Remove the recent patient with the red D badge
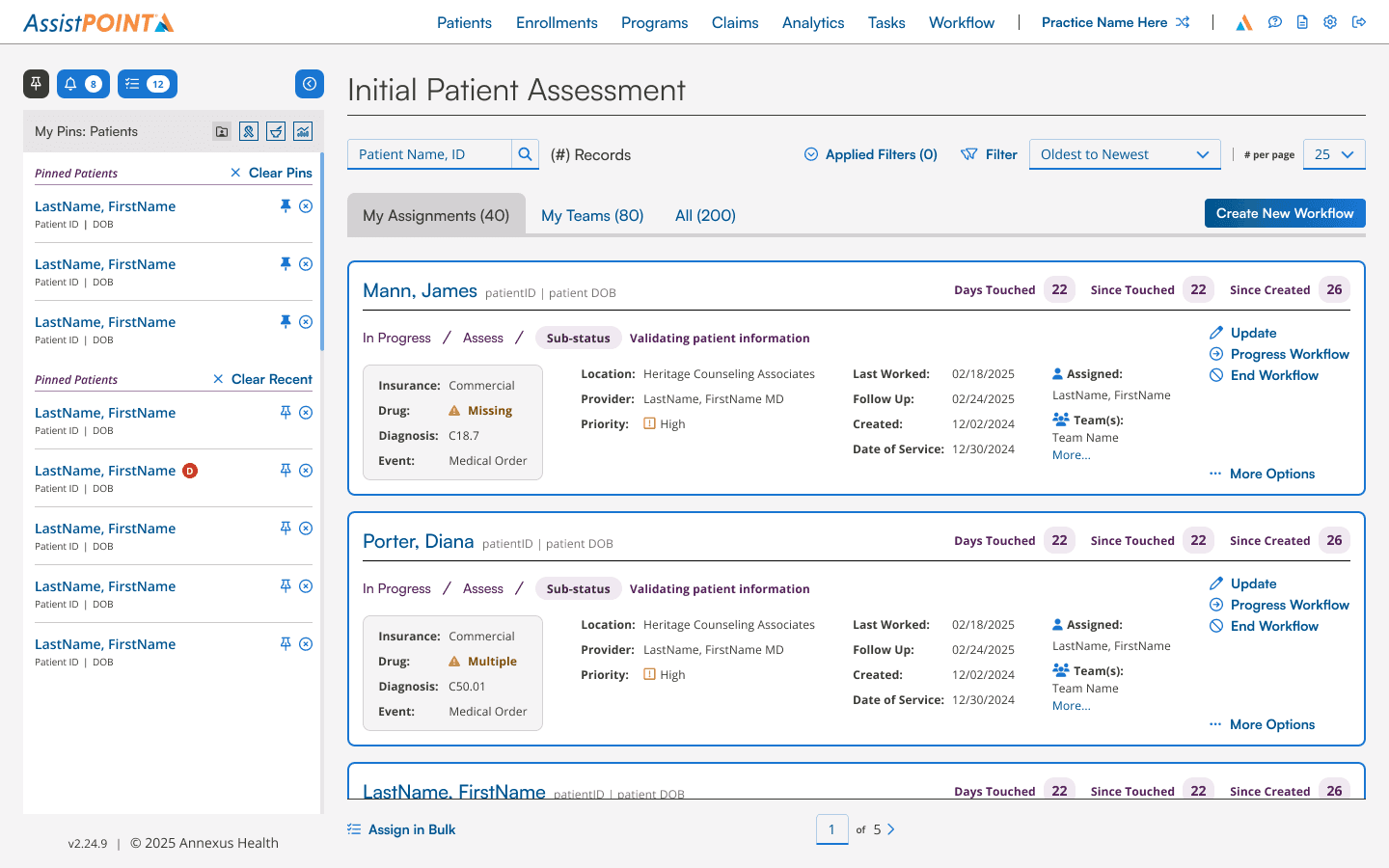The width and height of the screenshot is (1389, 868). [x=306, y=471]
